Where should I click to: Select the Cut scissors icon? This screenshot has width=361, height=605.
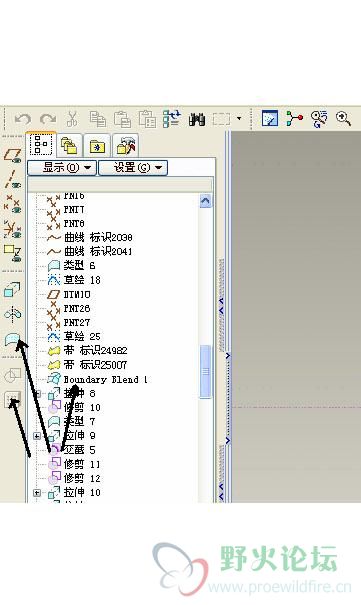point(72,119)
